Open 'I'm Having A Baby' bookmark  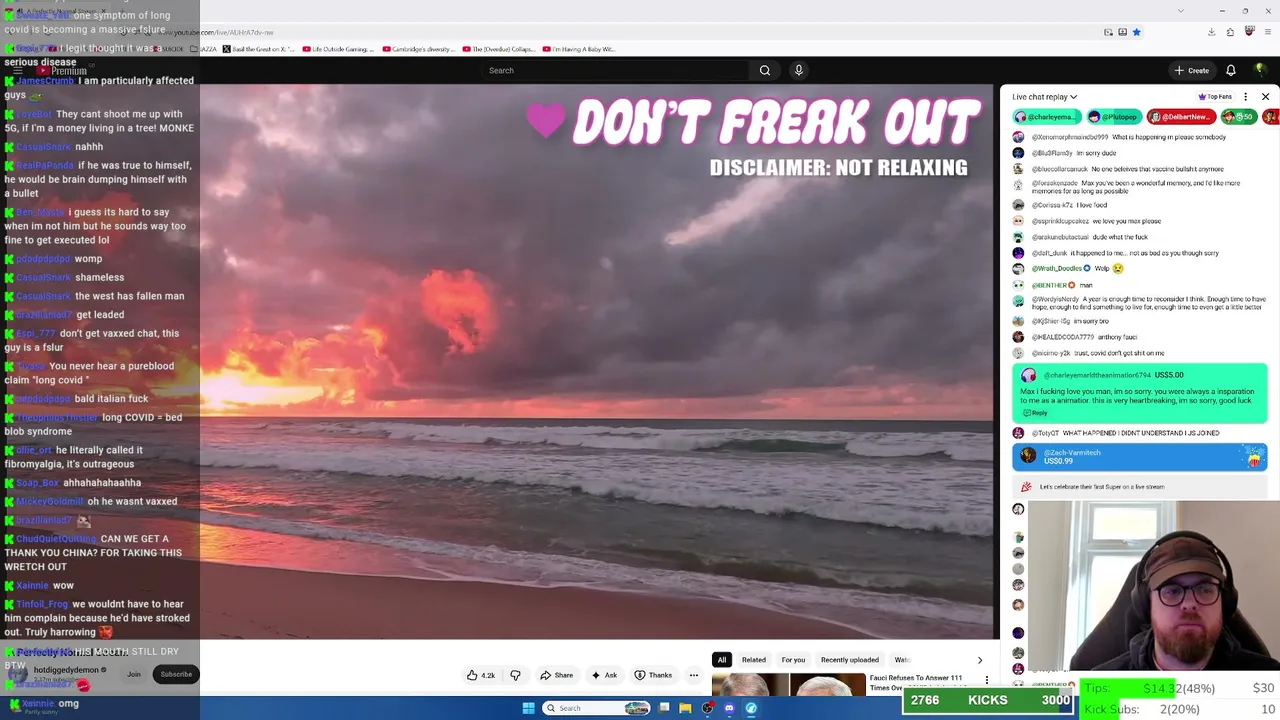coord(579,49)
